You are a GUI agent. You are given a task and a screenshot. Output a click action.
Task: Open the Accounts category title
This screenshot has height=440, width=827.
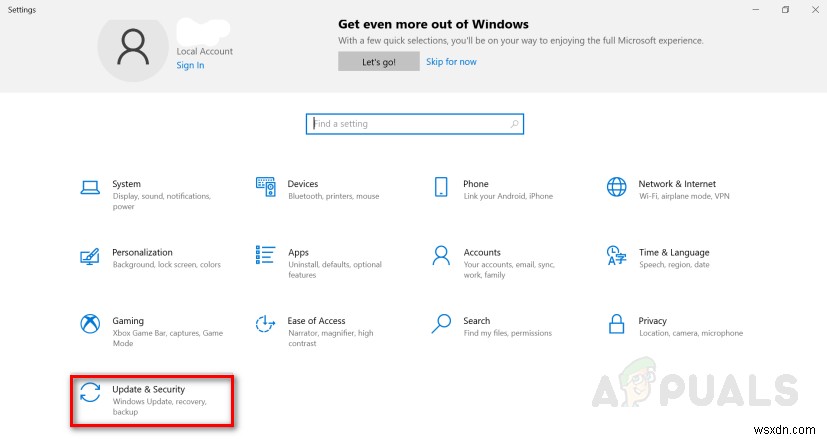click(482, 252)
